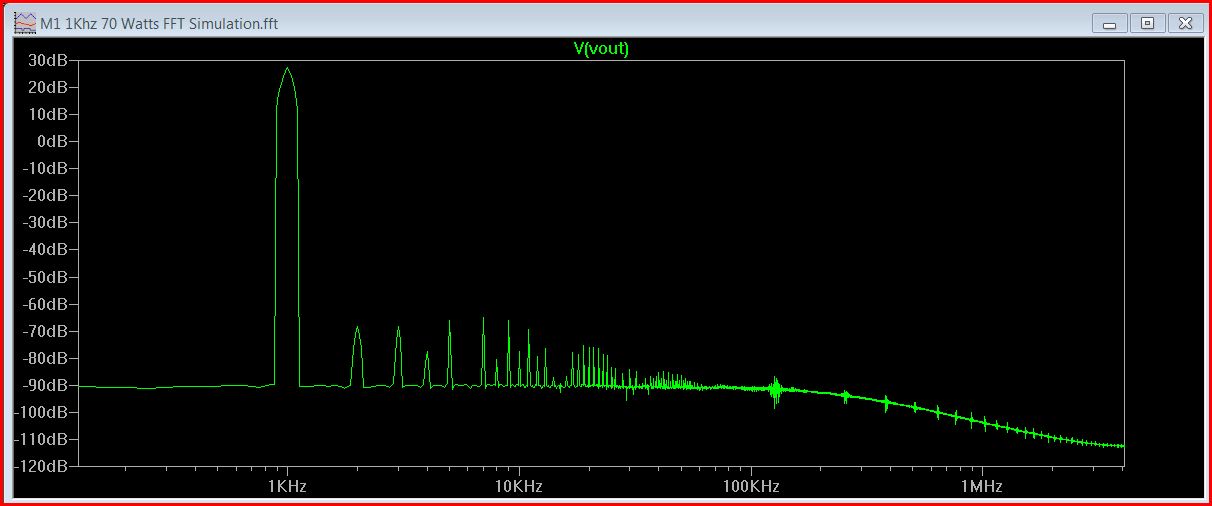1212x506 pixels.
Task: Click the LTspice waveform icon in title bar
Action: tap(24, 22)
